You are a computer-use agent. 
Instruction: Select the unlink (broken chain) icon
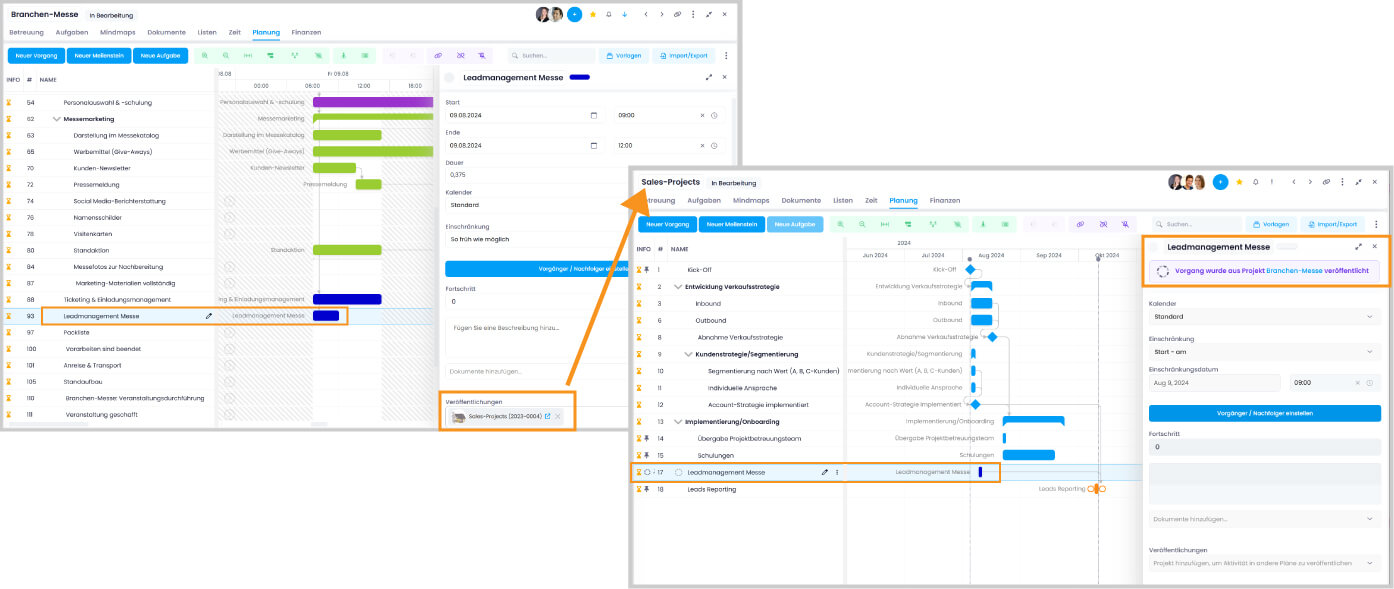click(1104, 224)
